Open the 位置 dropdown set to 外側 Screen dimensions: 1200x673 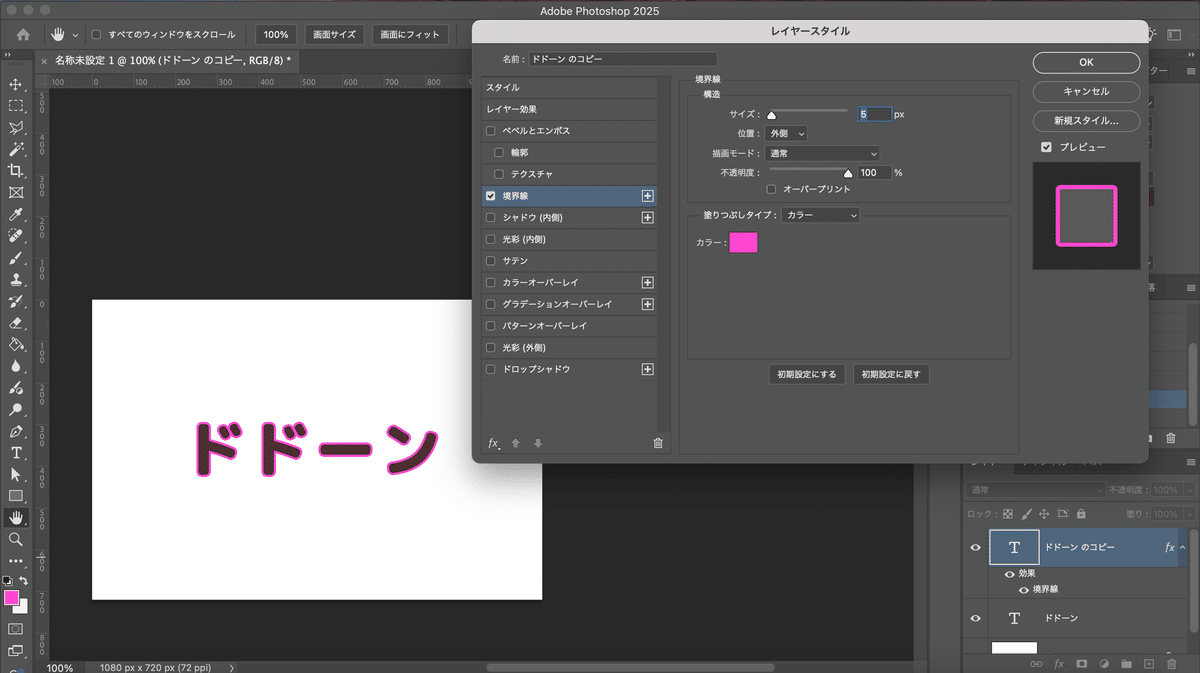click(787, 133)
